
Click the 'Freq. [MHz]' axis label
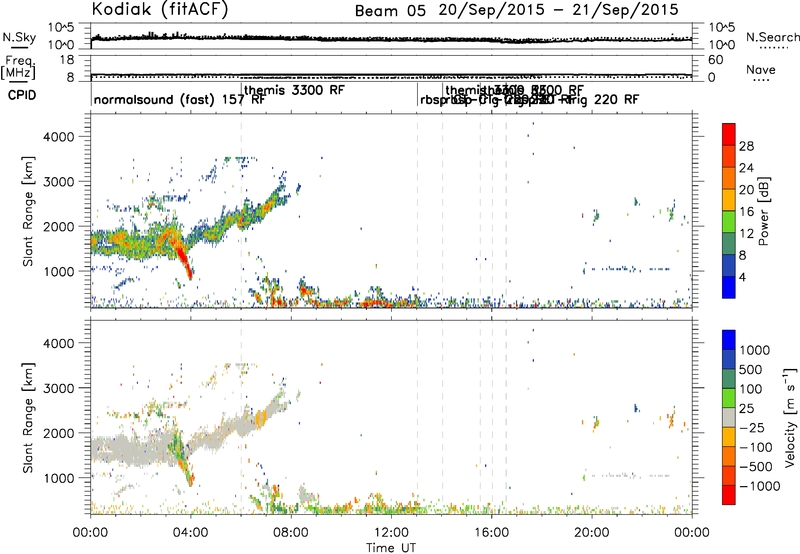pyautogui.click(x=18, y=68)
